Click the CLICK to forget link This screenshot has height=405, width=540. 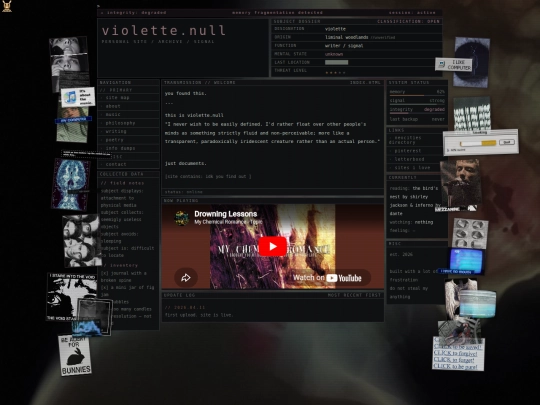click(x=454, y=360)
